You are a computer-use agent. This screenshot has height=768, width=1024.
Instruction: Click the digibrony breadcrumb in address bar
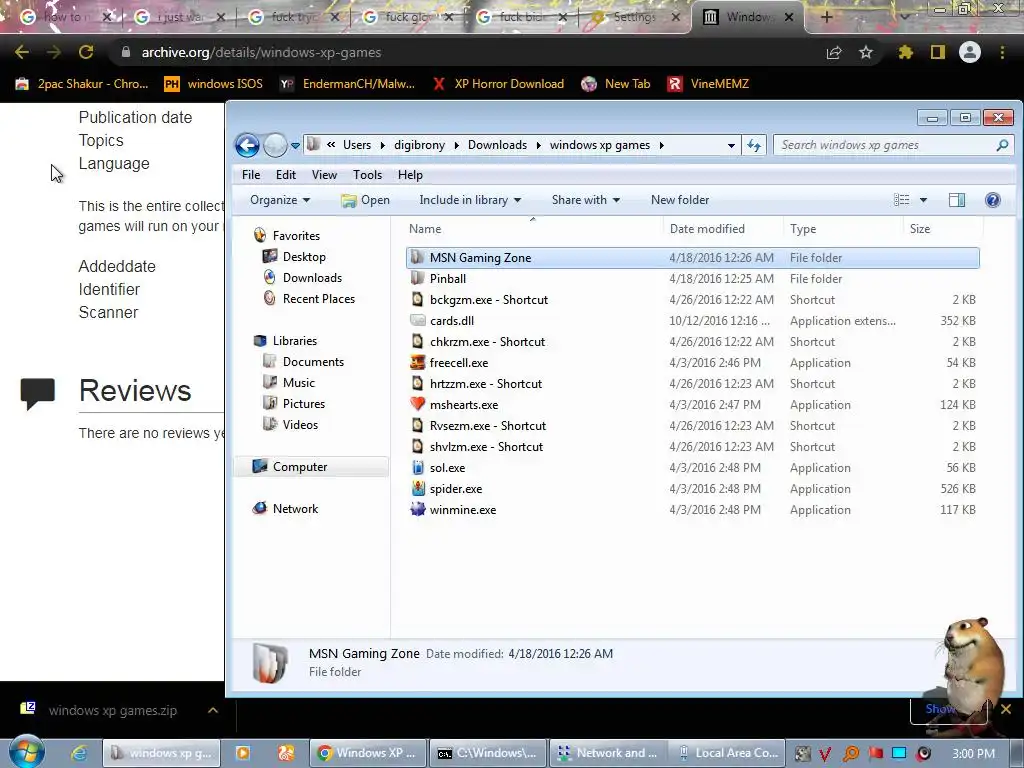click(x=419, y=145)
